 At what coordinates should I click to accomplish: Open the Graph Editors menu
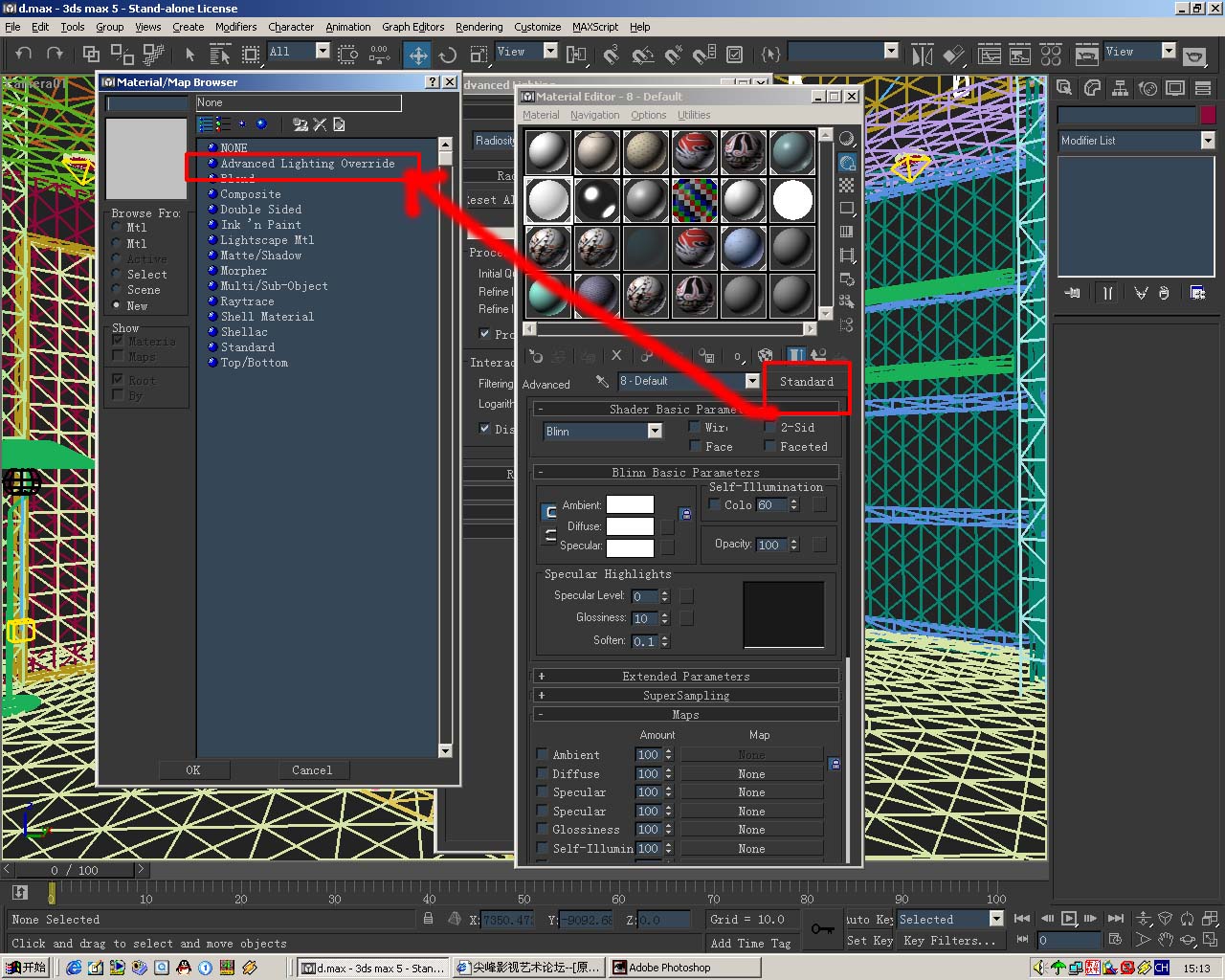pos(413,27)
